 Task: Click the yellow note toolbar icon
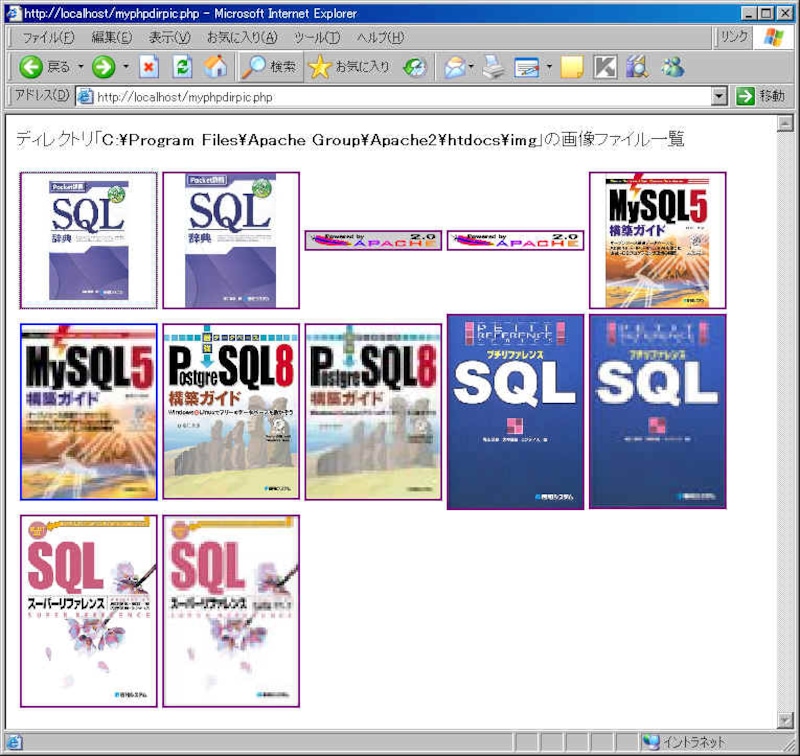coord(571,67)
